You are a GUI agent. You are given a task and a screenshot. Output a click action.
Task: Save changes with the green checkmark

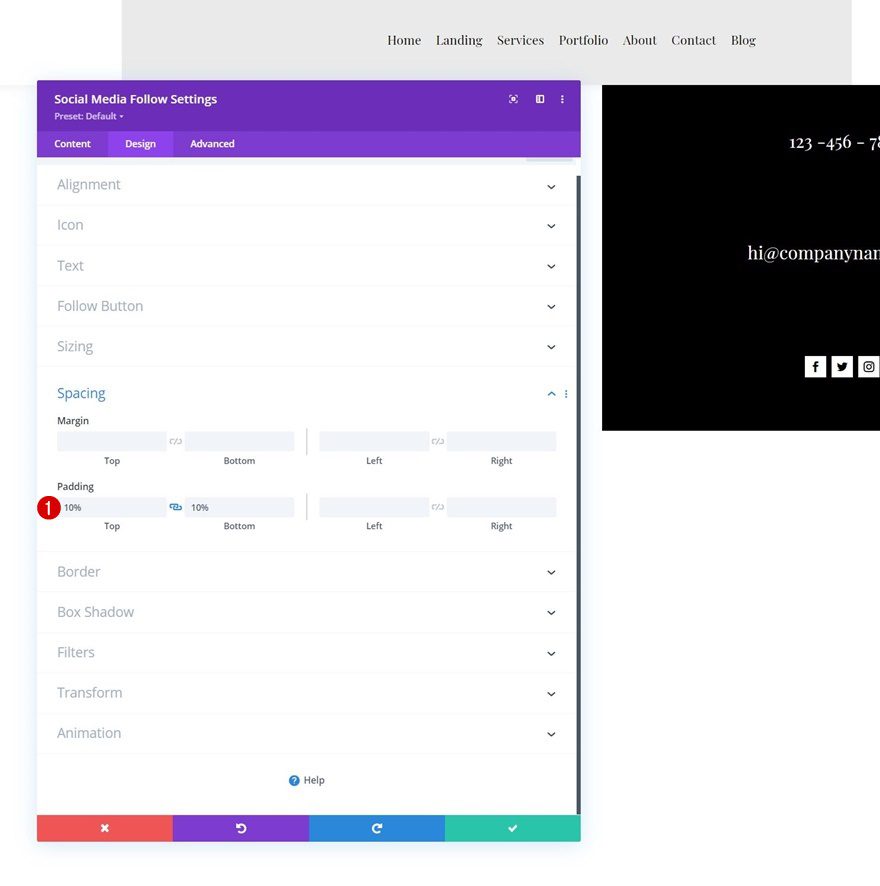point(512,828)
